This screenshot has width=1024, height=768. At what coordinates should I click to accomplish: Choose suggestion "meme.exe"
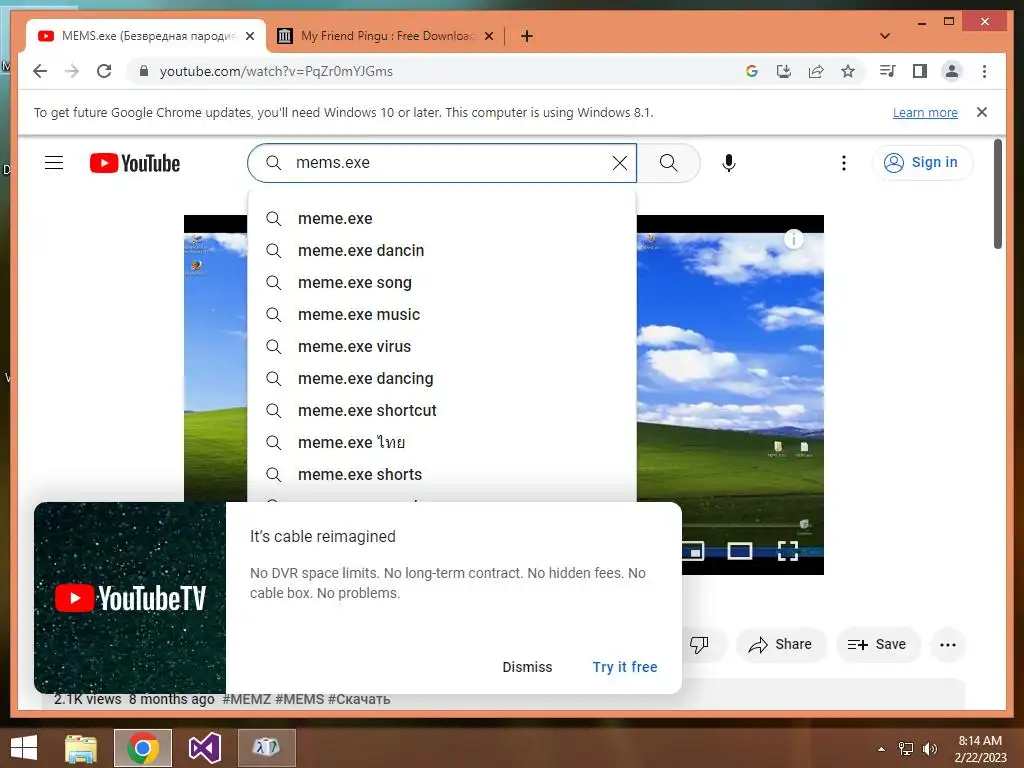point(442,218)
